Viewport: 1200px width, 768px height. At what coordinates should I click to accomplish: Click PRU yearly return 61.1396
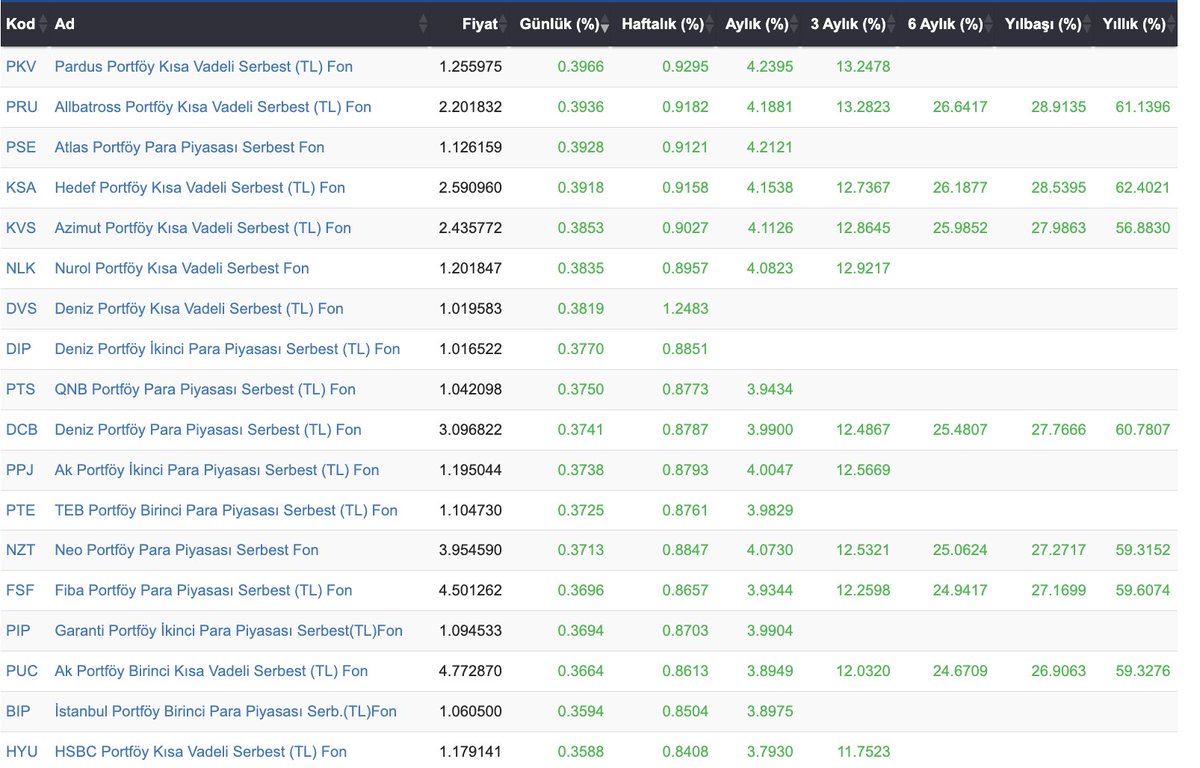[x=1143, y=107]
